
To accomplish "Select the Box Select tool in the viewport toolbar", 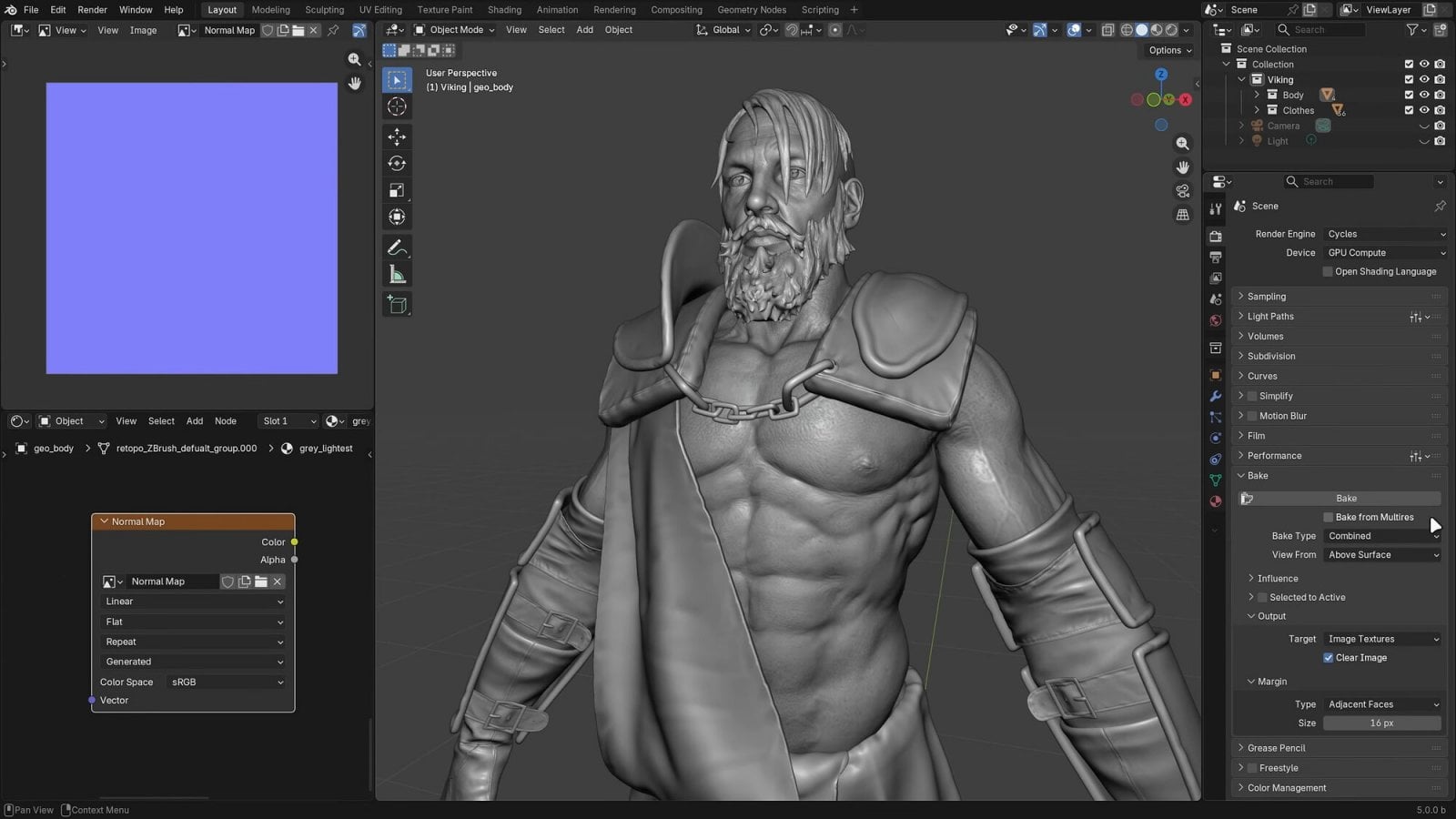I will tap(397, 79).
